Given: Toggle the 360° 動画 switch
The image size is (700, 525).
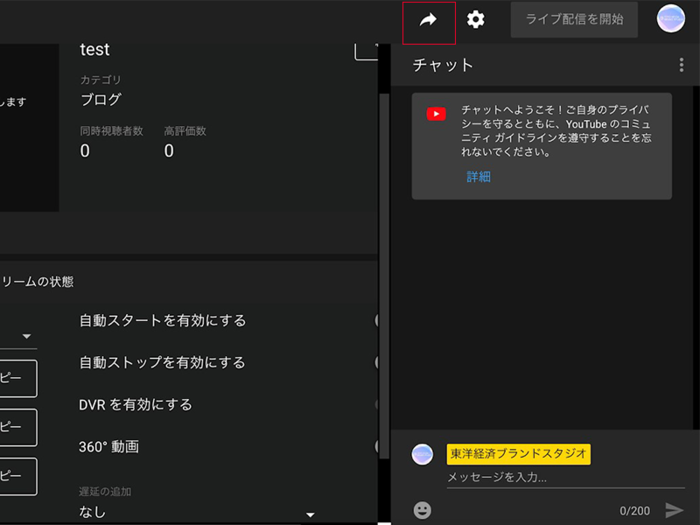Looking at the screenshot, I should coord(378,447).
